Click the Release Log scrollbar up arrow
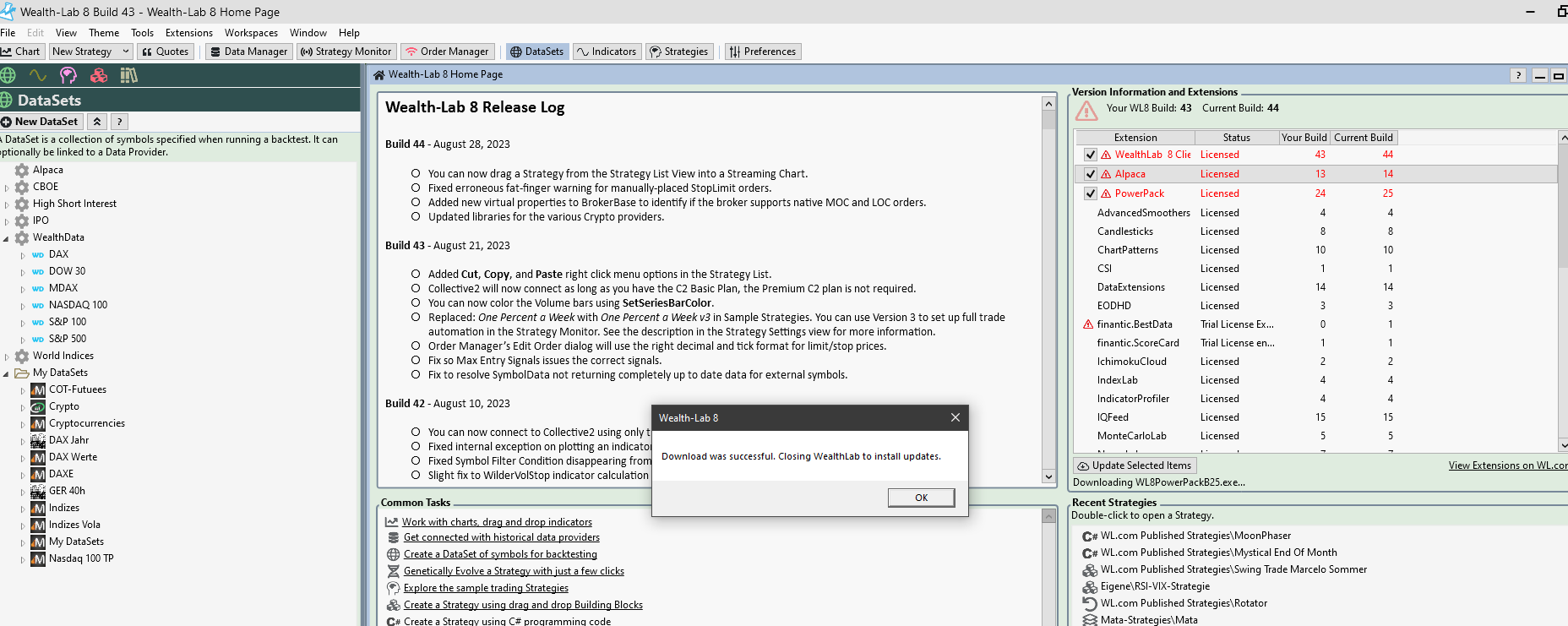 point(1048,104)
